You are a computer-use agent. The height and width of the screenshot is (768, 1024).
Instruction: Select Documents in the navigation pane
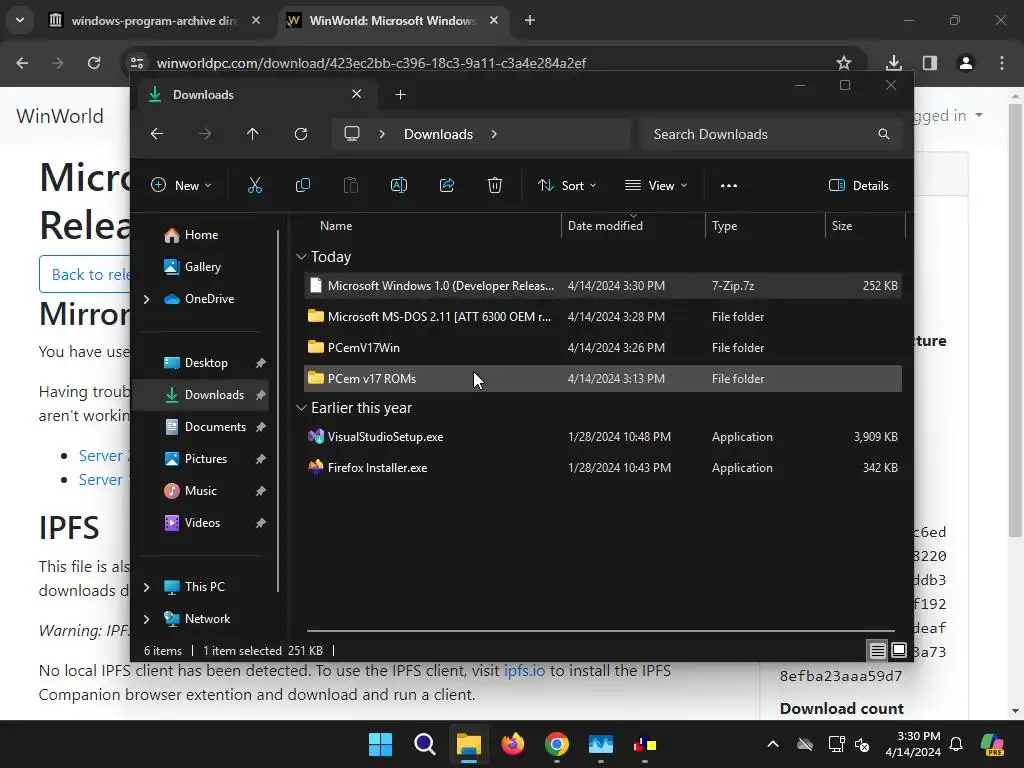(215, 427)
